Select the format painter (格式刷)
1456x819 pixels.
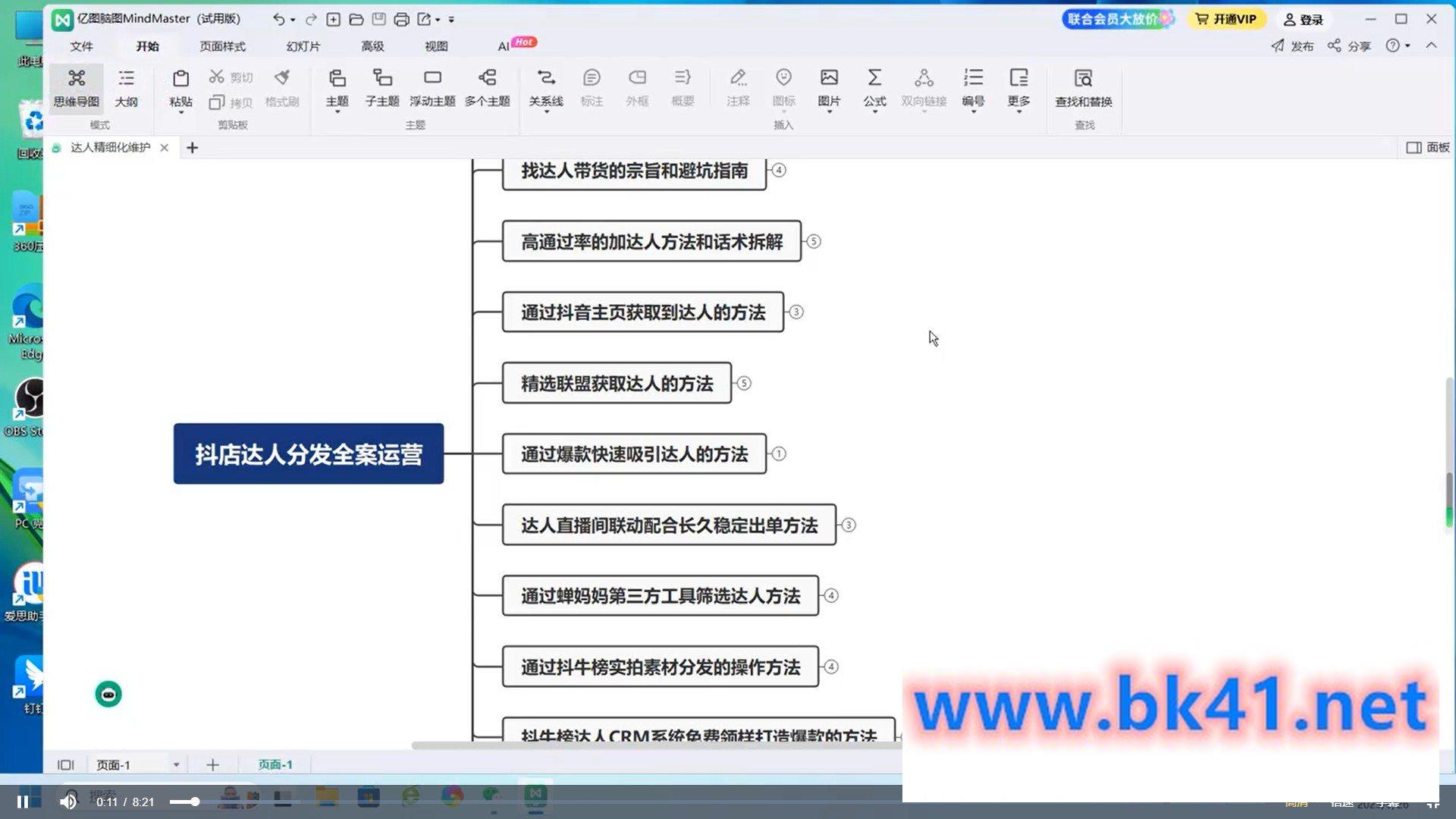pos(282,88)
